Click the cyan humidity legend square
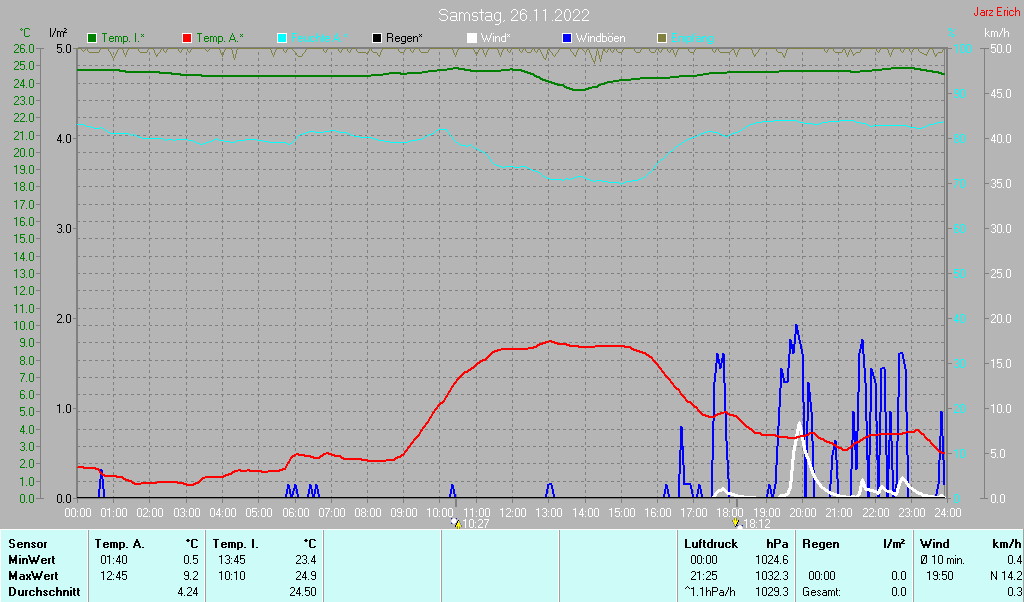The height and width of the screenshot is (602, 1024). (x=282, y=38)
